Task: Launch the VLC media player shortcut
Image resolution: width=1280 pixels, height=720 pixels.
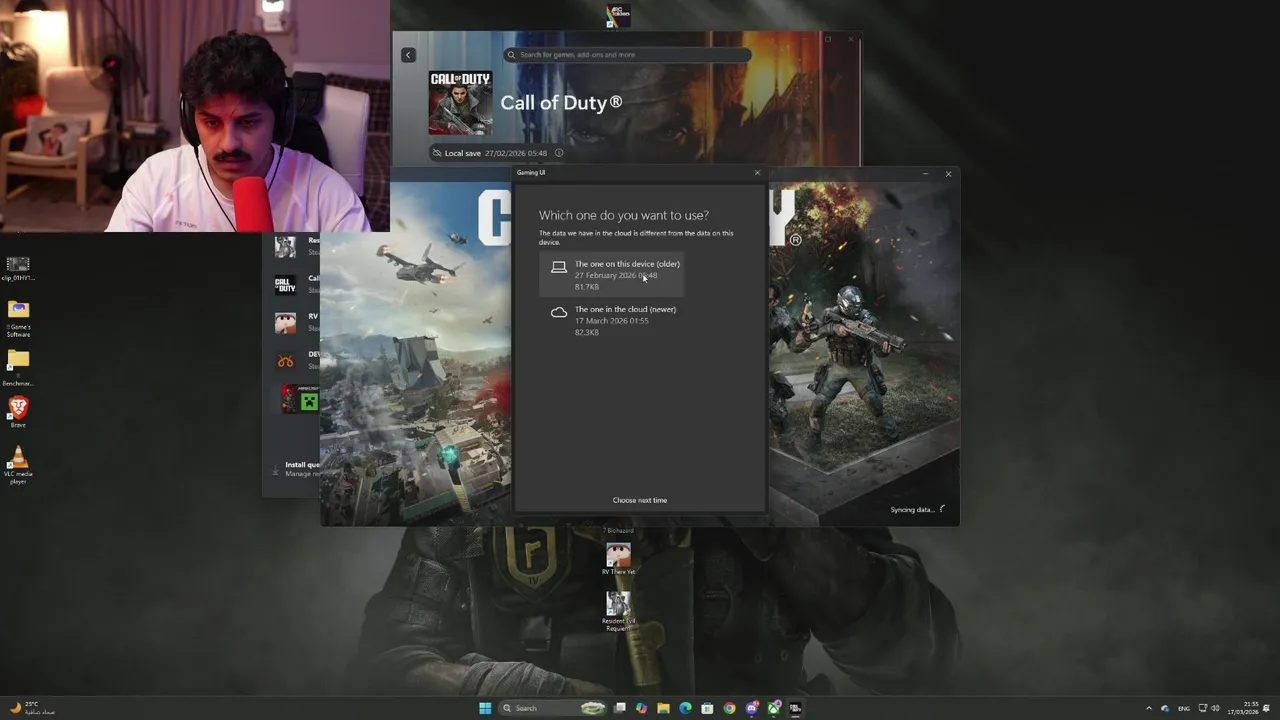Action: tap(18, 466)
